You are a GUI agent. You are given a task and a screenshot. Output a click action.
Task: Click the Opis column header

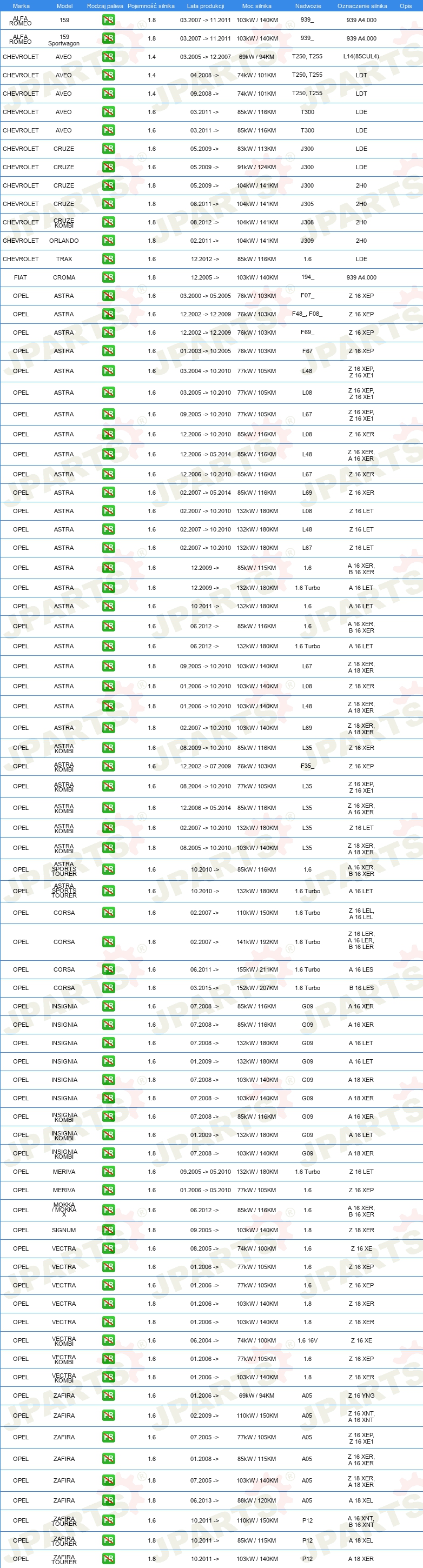point(405,6)
